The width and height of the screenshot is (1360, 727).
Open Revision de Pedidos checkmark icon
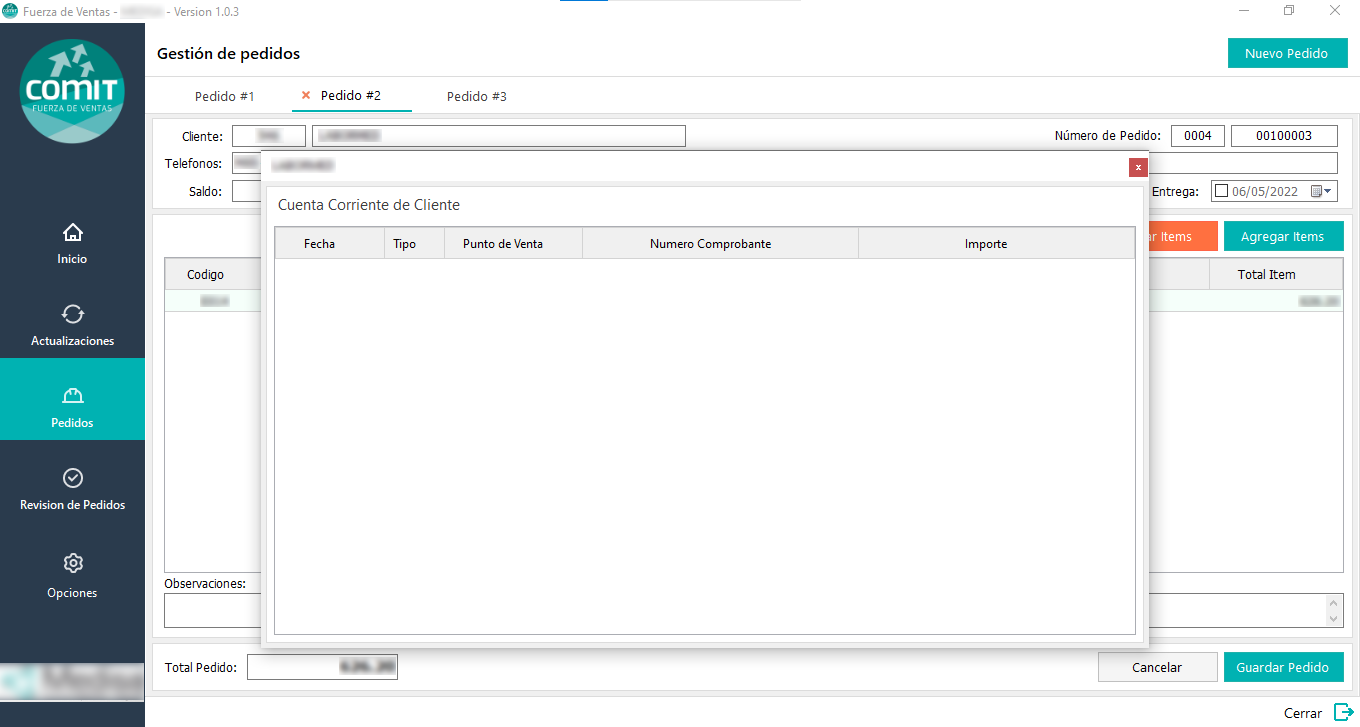pos(72,478)
